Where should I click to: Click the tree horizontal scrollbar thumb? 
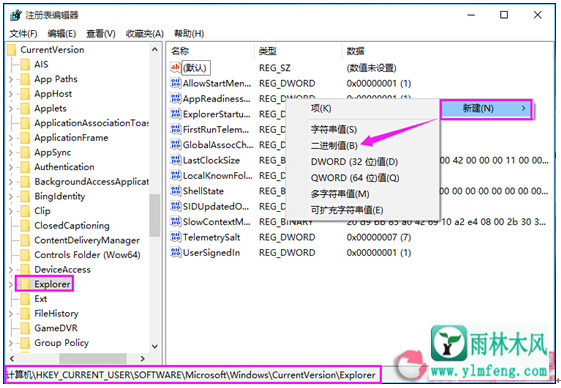(x=93, y=358)
